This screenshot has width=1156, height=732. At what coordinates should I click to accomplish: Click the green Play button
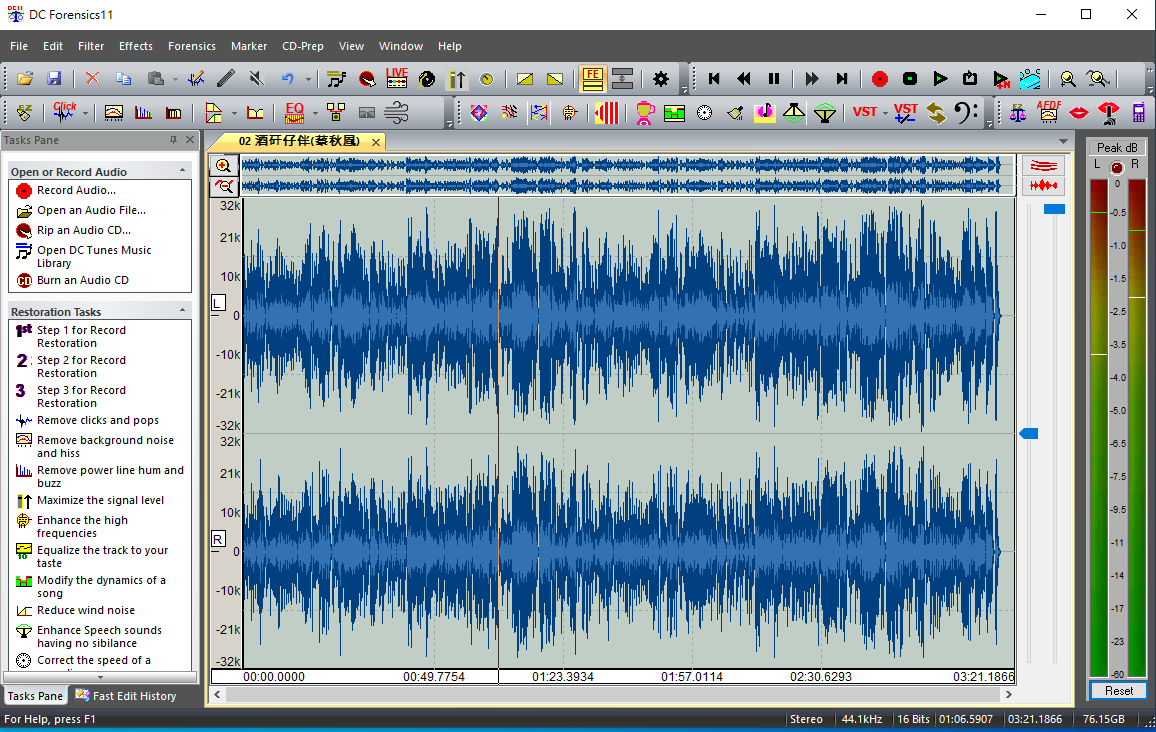pyautogui.click(x=940, y=79)
